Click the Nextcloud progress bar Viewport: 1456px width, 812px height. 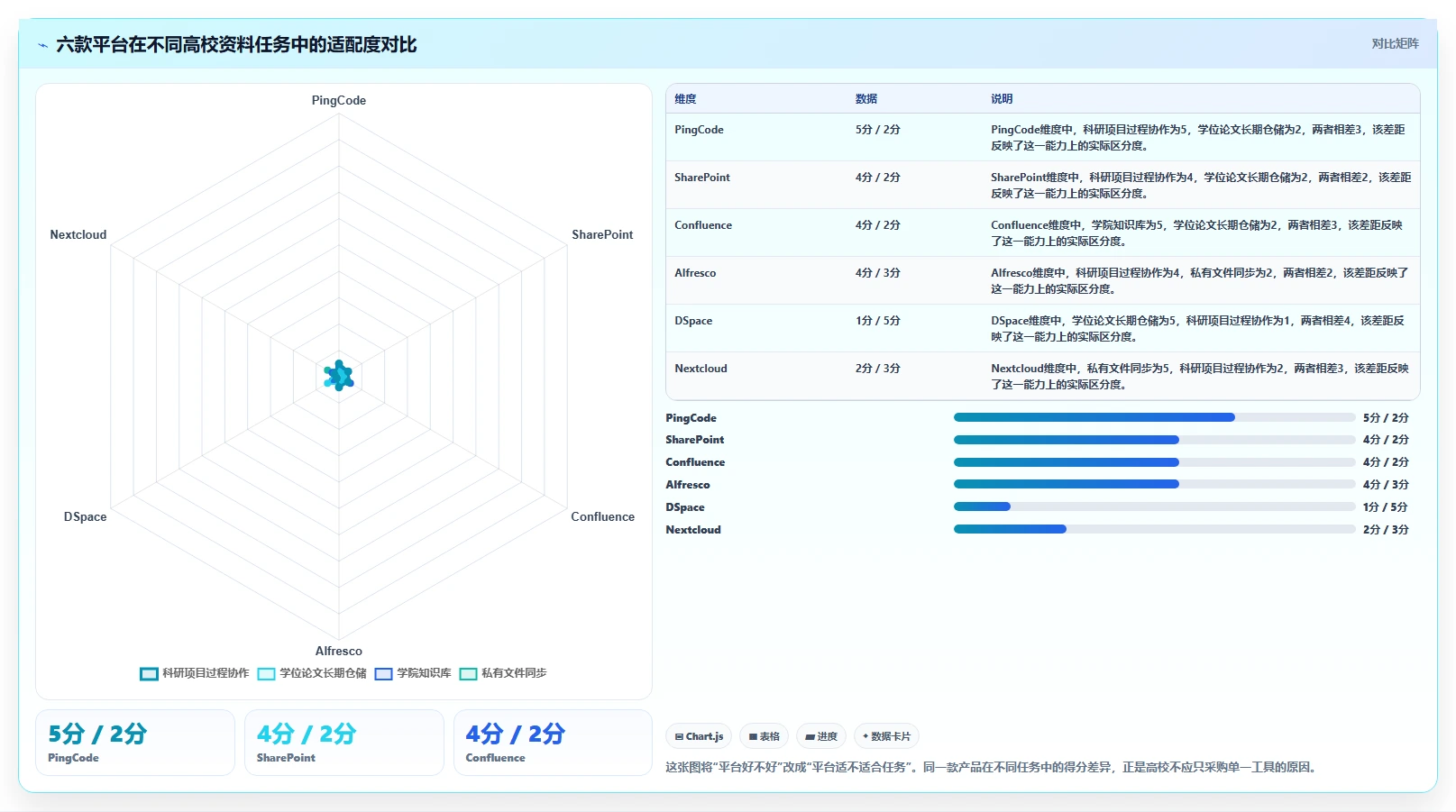coord(1155,529)
